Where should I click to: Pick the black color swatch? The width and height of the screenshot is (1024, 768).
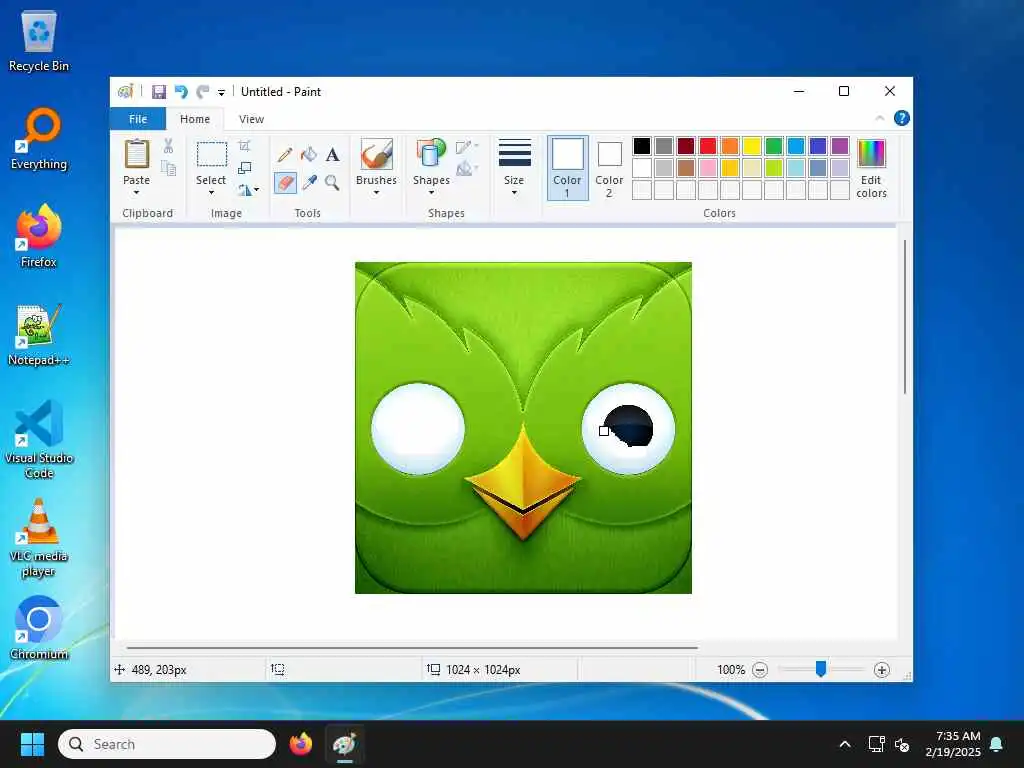[642, 146]
